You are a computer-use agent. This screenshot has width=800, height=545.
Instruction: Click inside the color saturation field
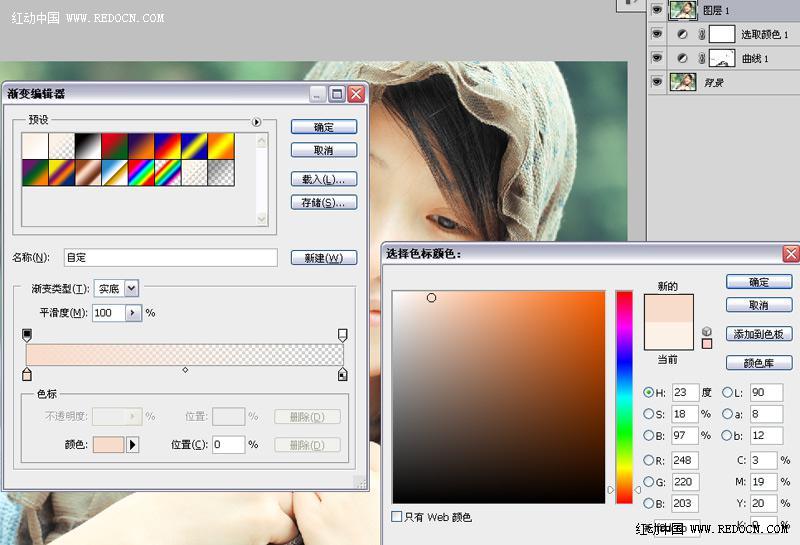click(x=498, y=397)
